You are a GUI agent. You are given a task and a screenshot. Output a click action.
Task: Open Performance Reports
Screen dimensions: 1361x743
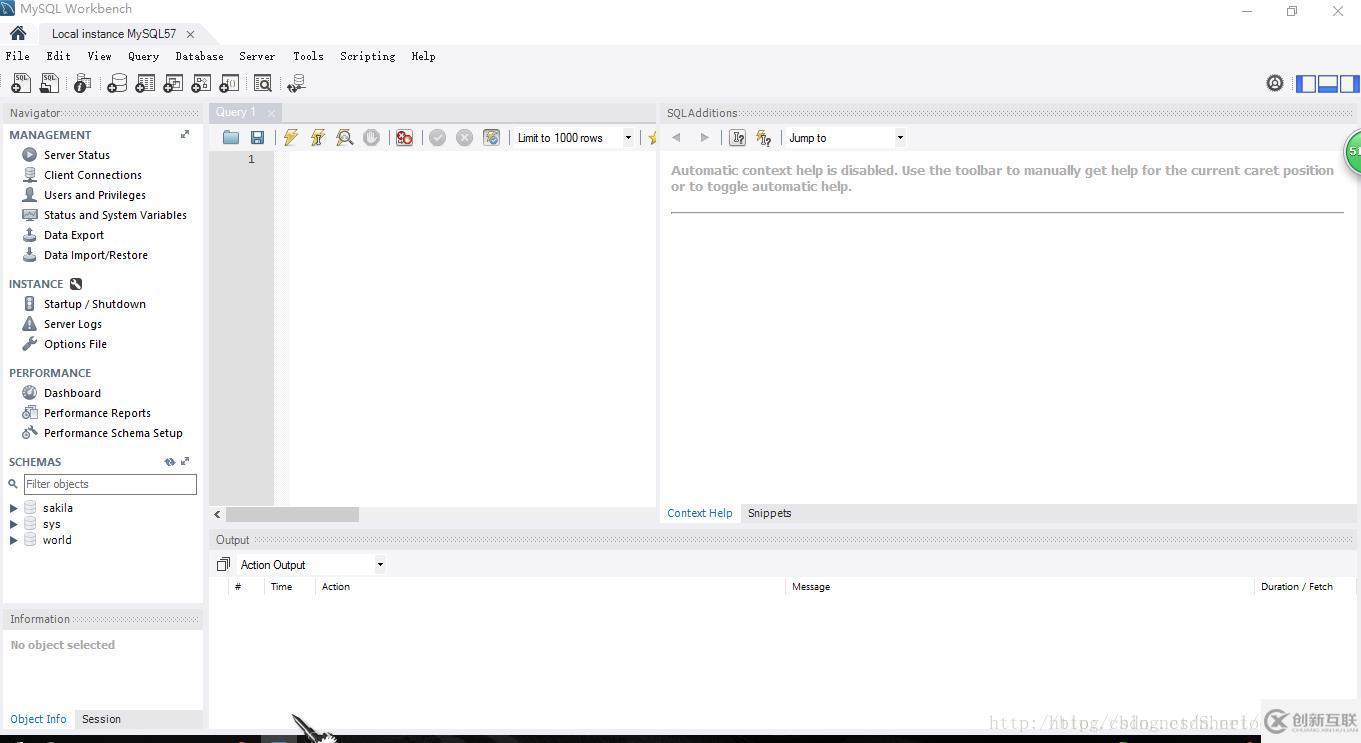(x=97, y=413)
